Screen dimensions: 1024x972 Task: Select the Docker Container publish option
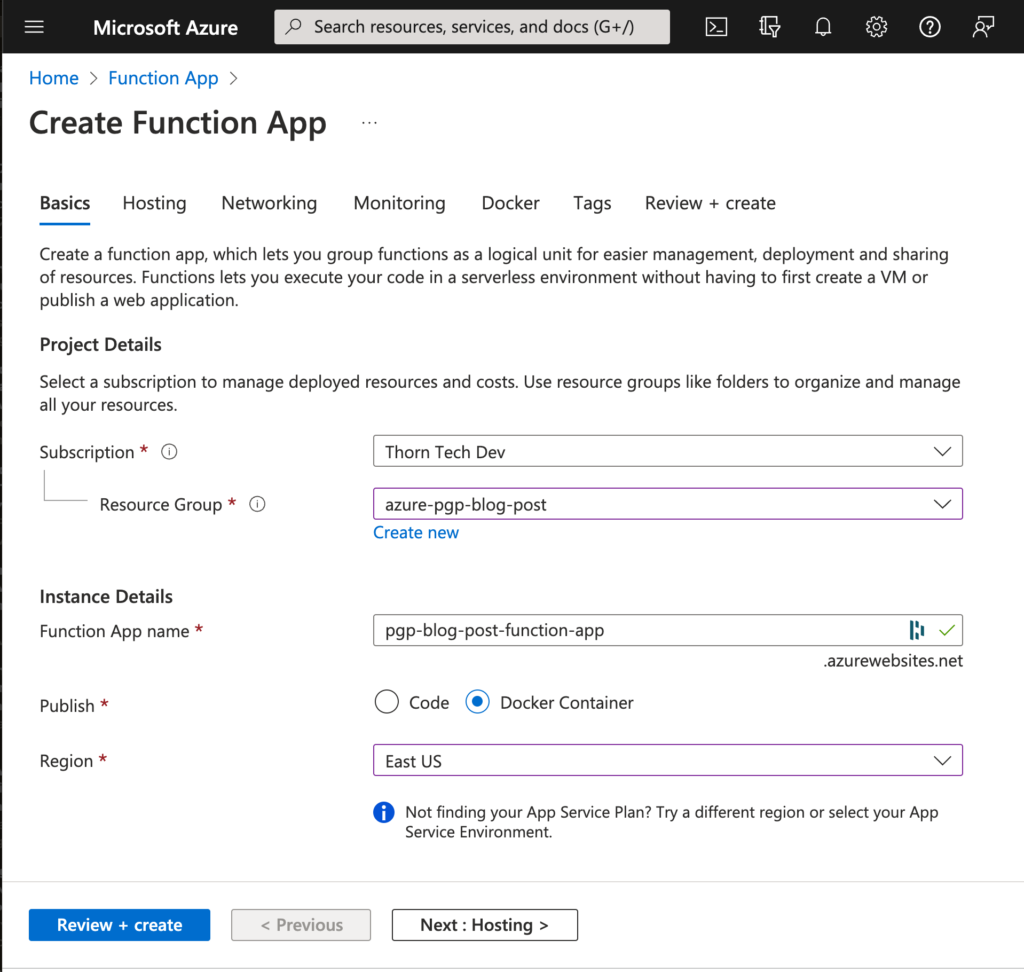point(477,702)
